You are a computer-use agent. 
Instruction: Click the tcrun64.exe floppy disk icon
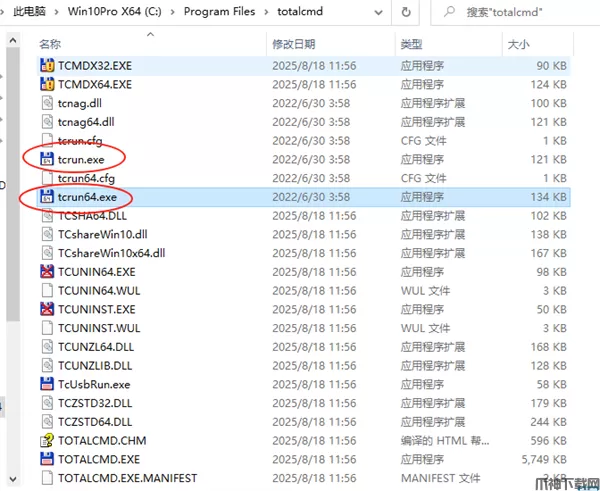(47, 197)
